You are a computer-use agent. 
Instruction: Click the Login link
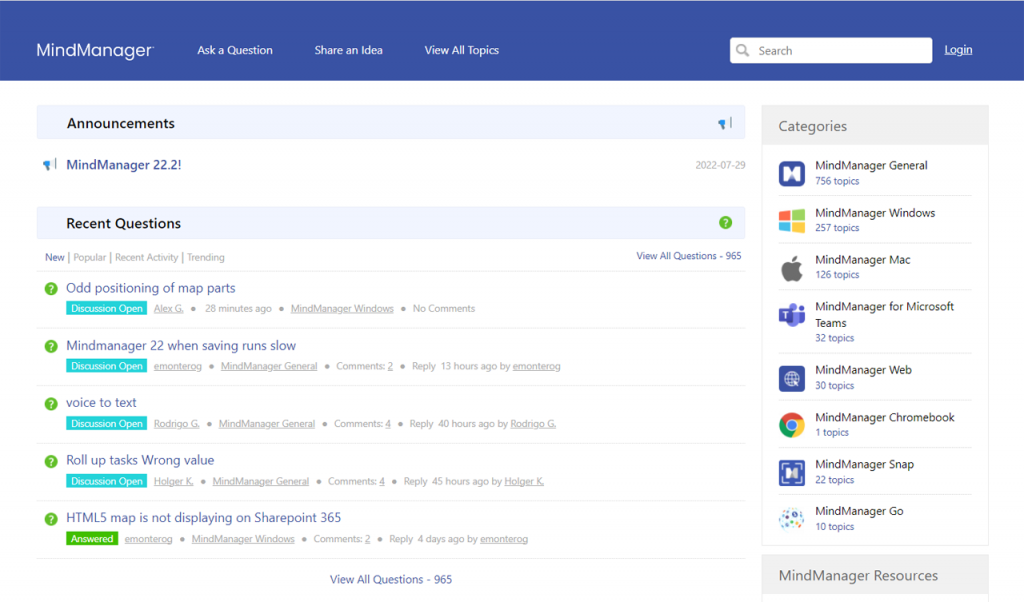pyautogui.click(x=958, y=50)
